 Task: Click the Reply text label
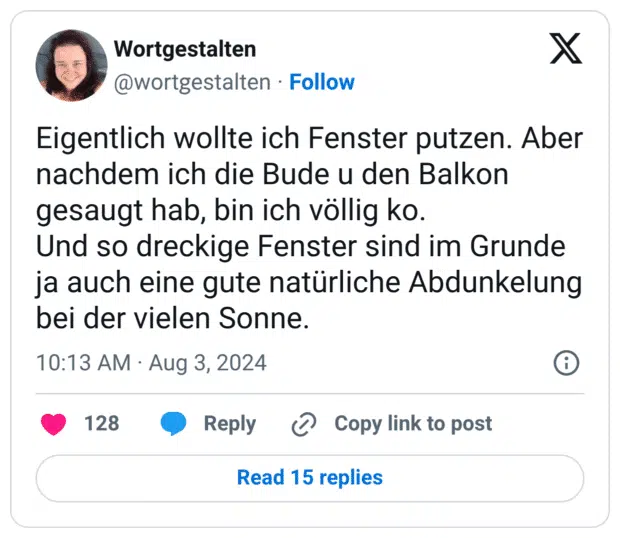pos(230,424)
